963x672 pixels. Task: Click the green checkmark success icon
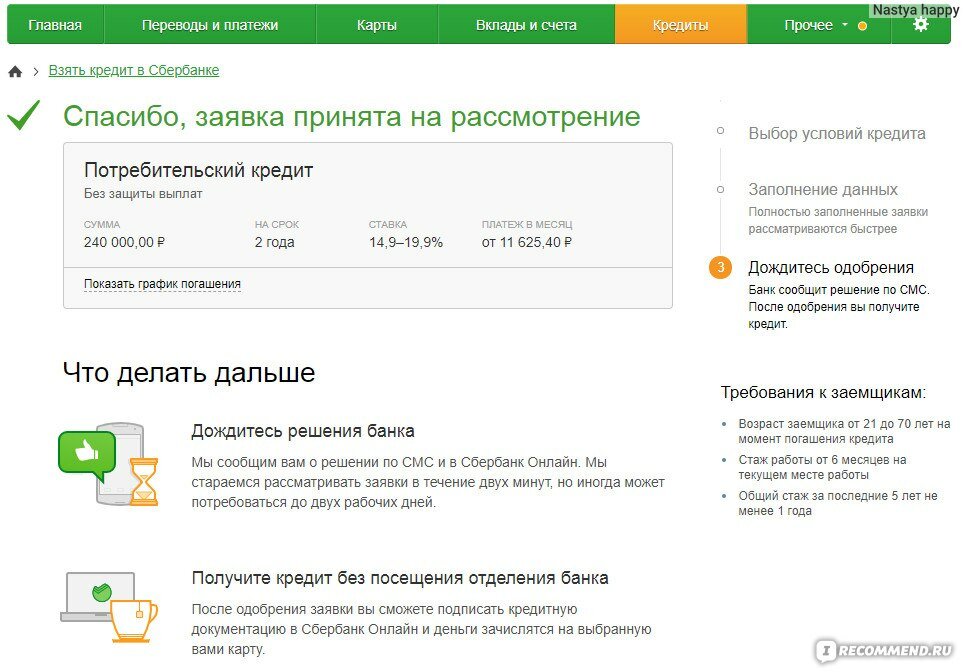(x=23, y=115)
